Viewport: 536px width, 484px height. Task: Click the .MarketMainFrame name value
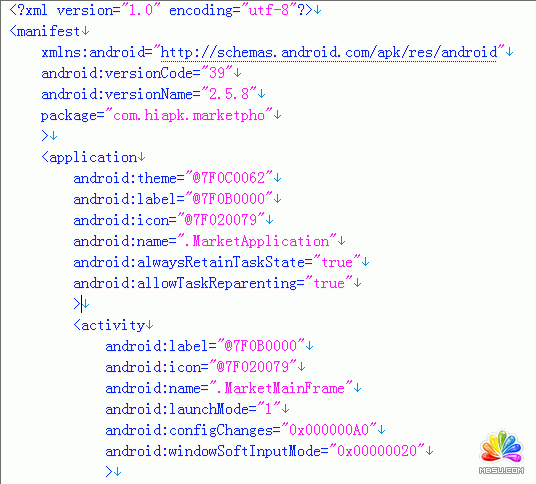click(281, 388)
